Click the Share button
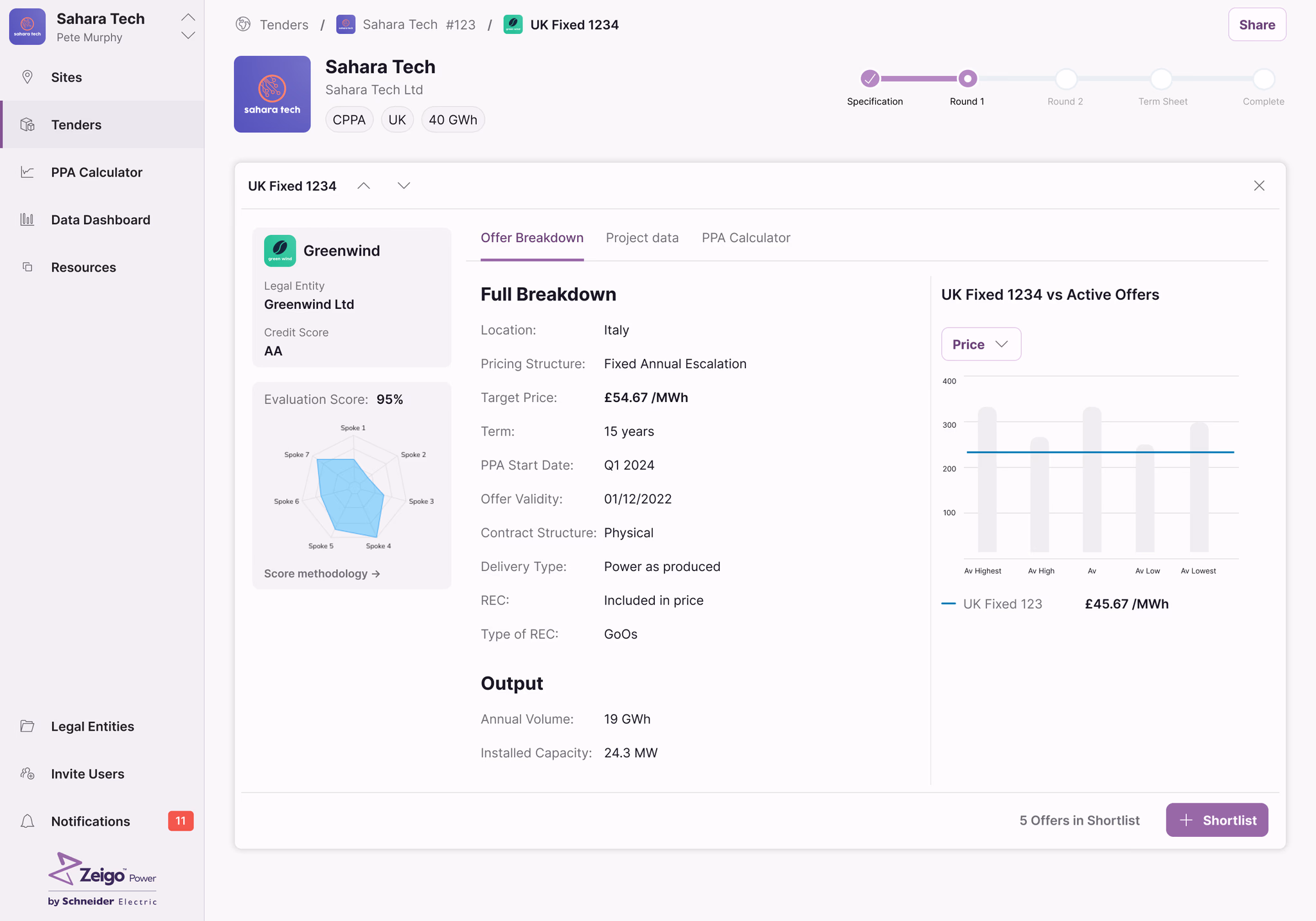 [1257, 24]
